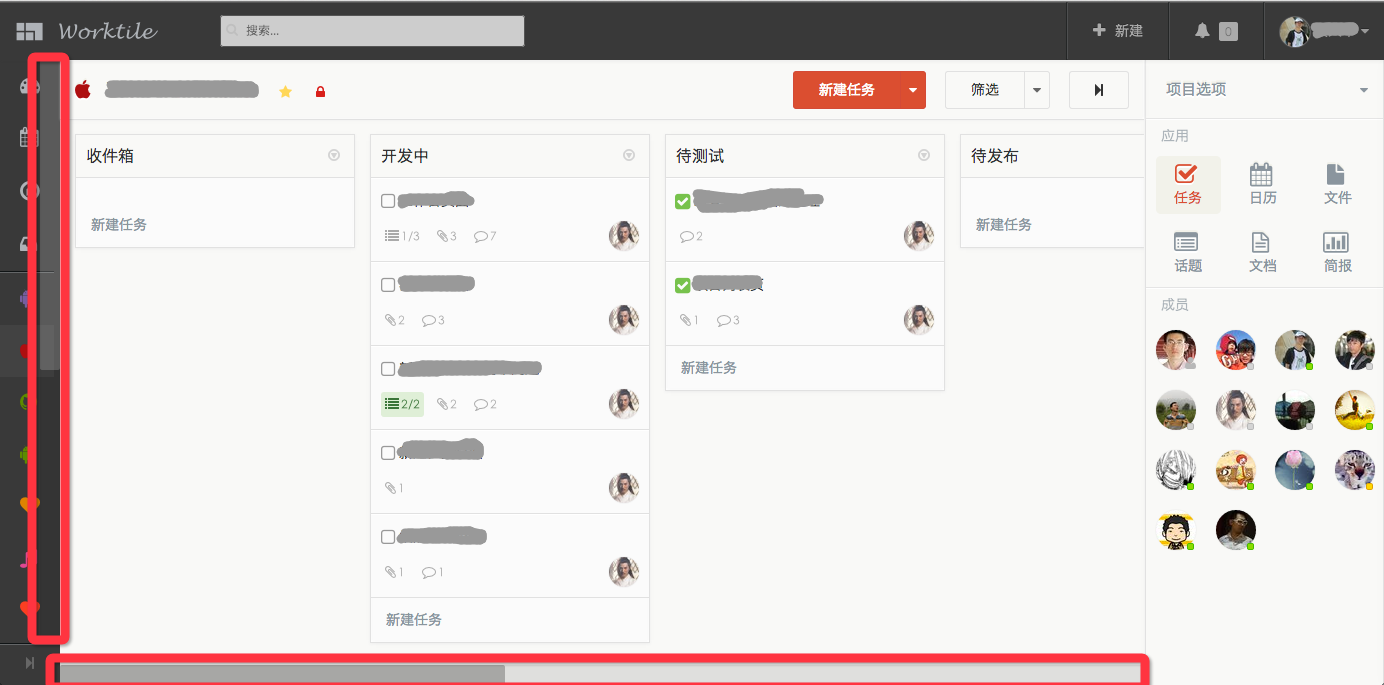
Task: Click the black-and-white manga member avatar
Action: coord(1176,470)
